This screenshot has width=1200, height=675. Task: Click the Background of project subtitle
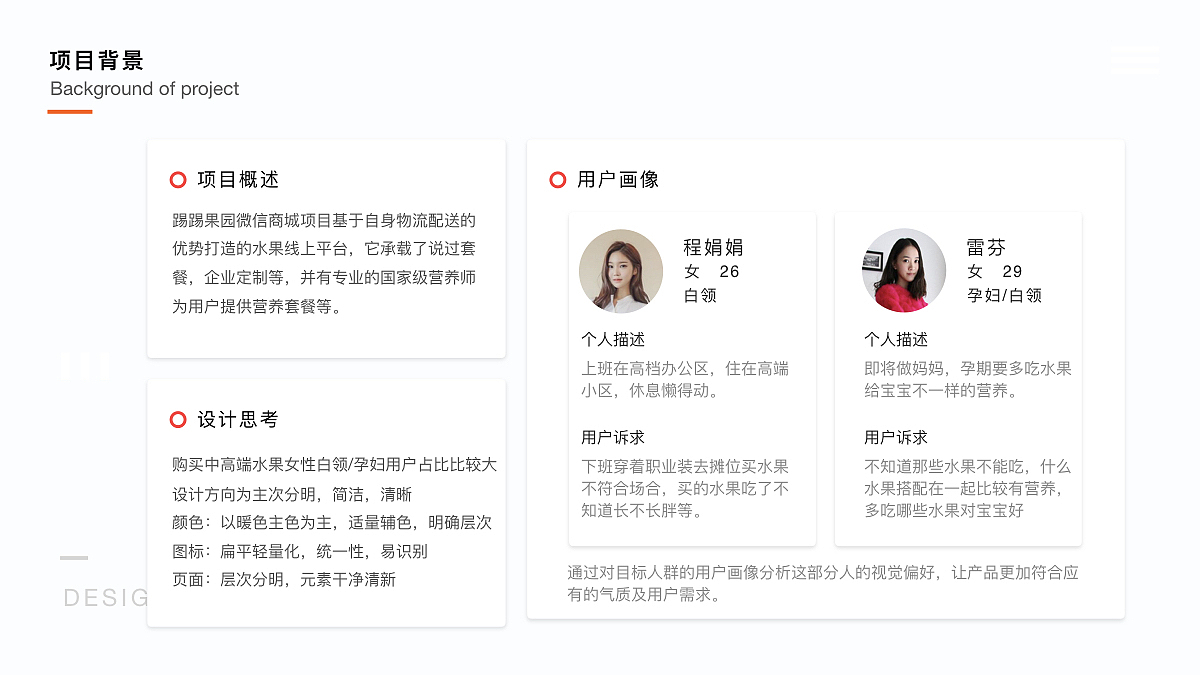click(x=144, y=89)
